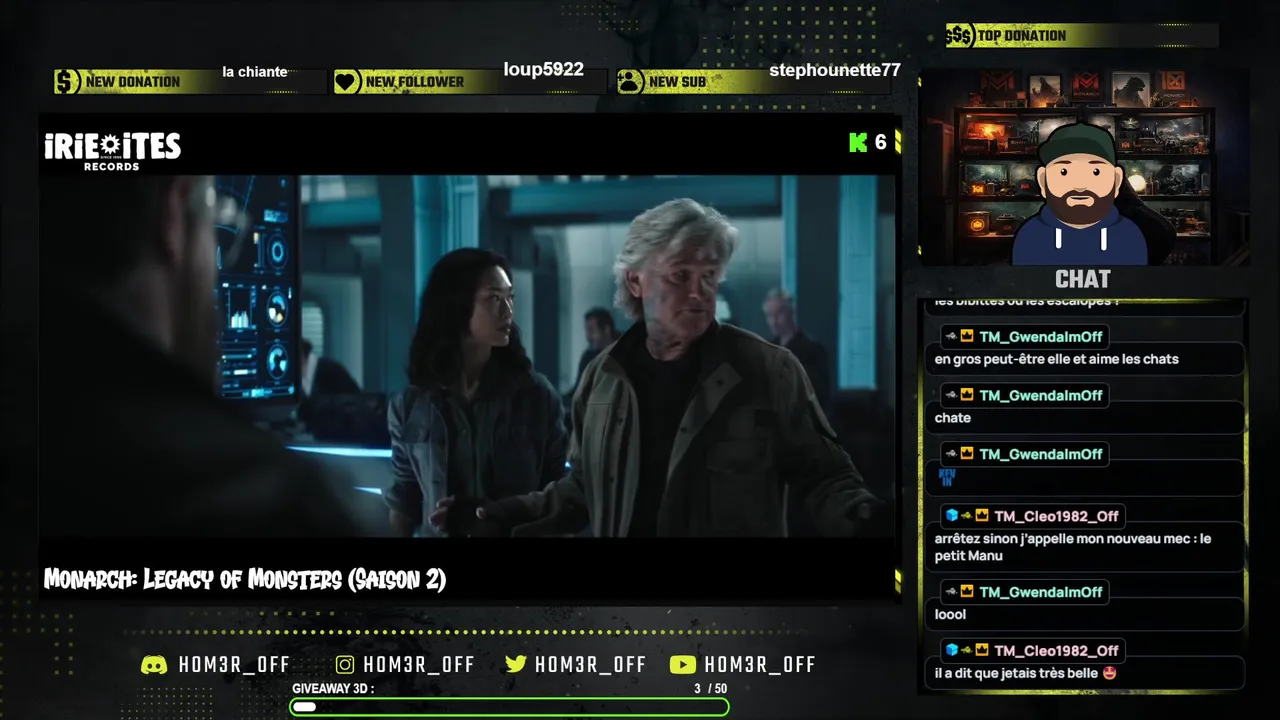1280x720 pixels.
Task: Click the '3 / 50' giveaway counter
Action: 711,689
